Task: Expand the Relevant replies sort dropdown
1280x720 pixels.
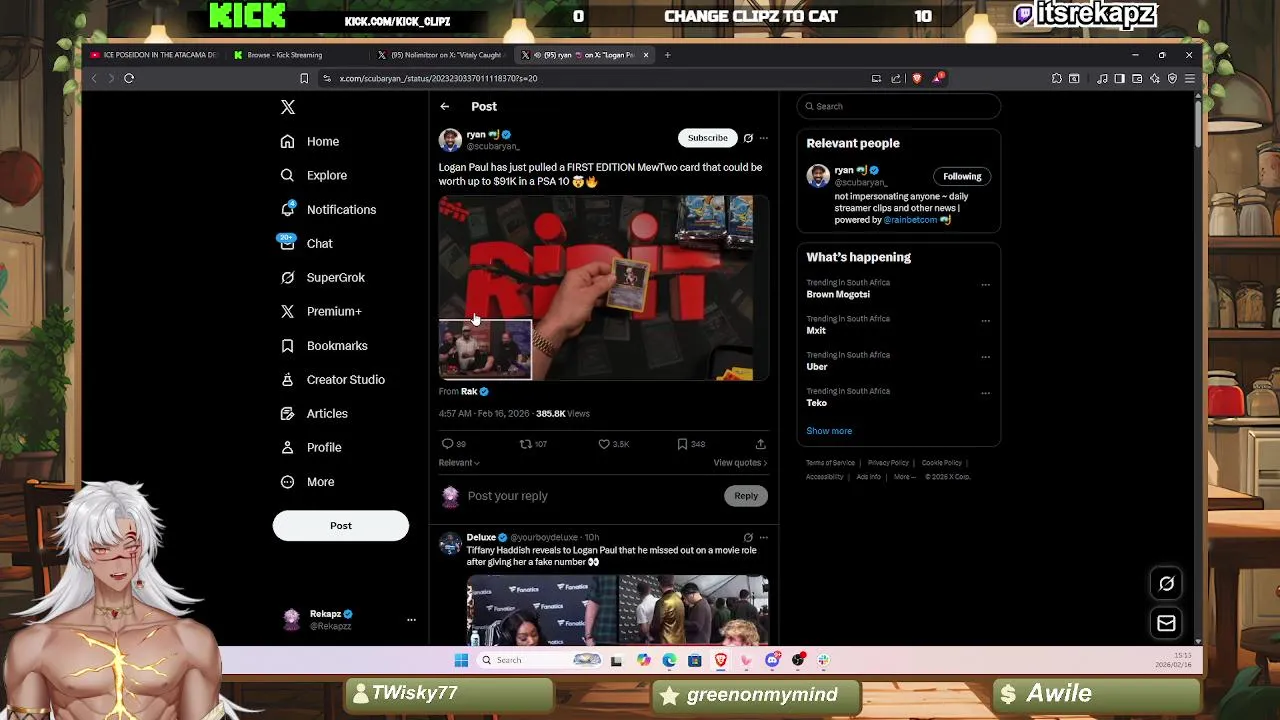Action: [x=459, y=463]
